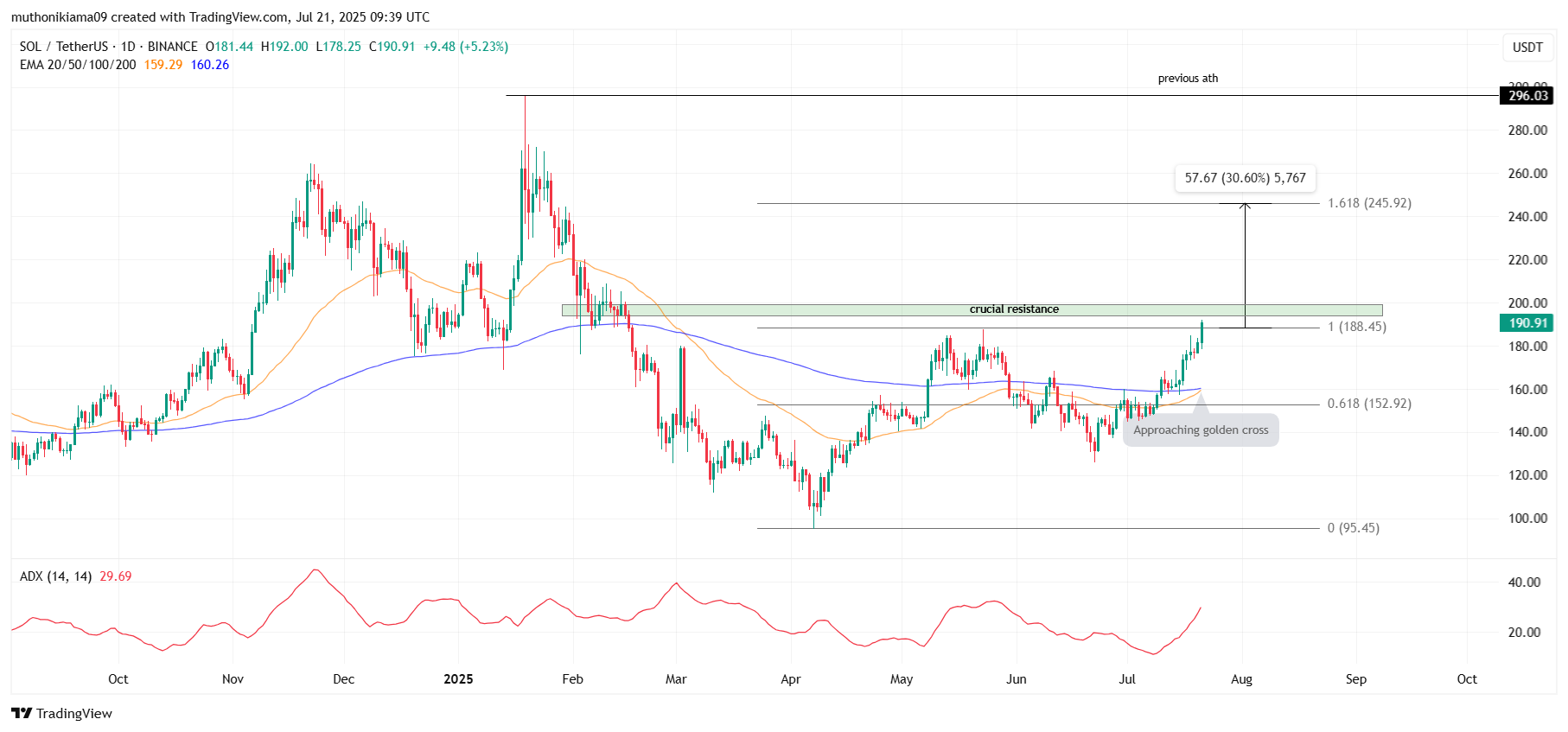Click the 57.67 (30.60%) price range label
The image size is (1568, 732).
tap(1245, 178)
